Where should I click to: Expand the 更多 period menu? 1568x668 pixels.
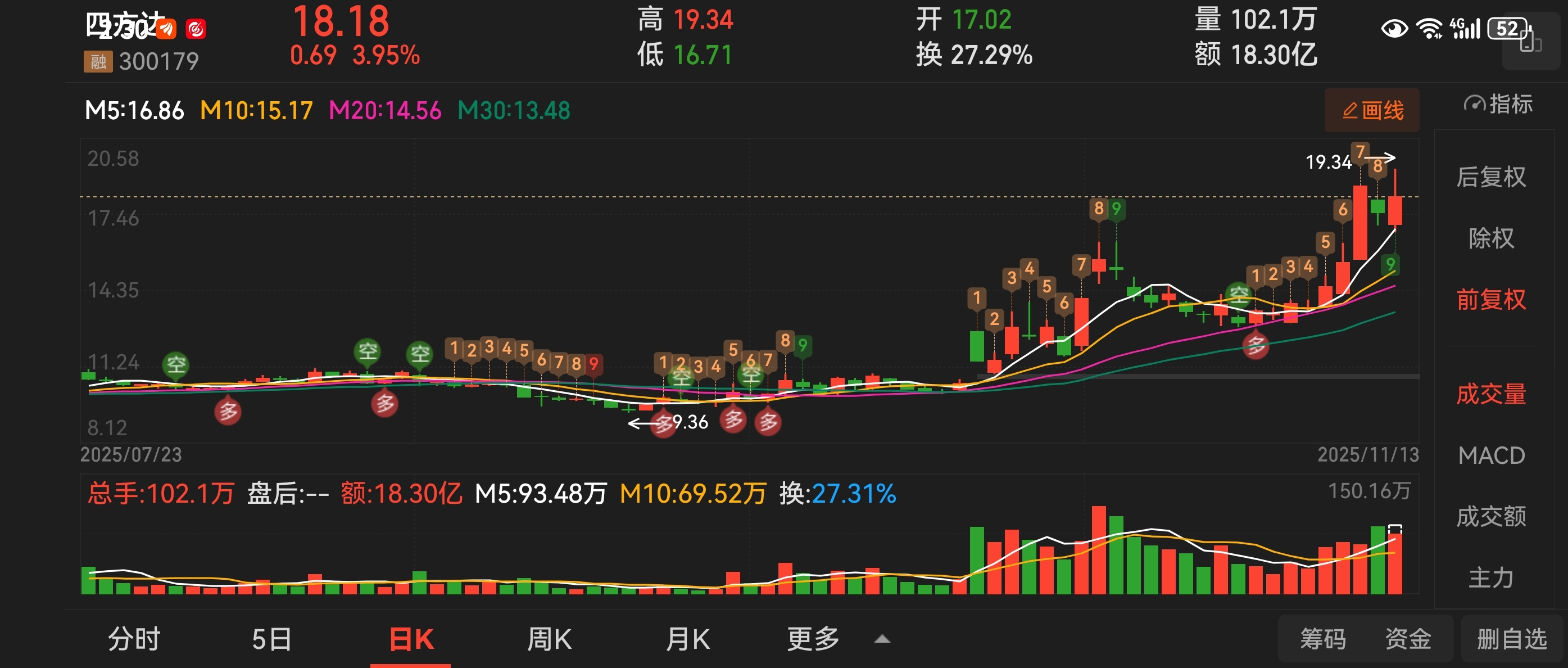(813, 639)
